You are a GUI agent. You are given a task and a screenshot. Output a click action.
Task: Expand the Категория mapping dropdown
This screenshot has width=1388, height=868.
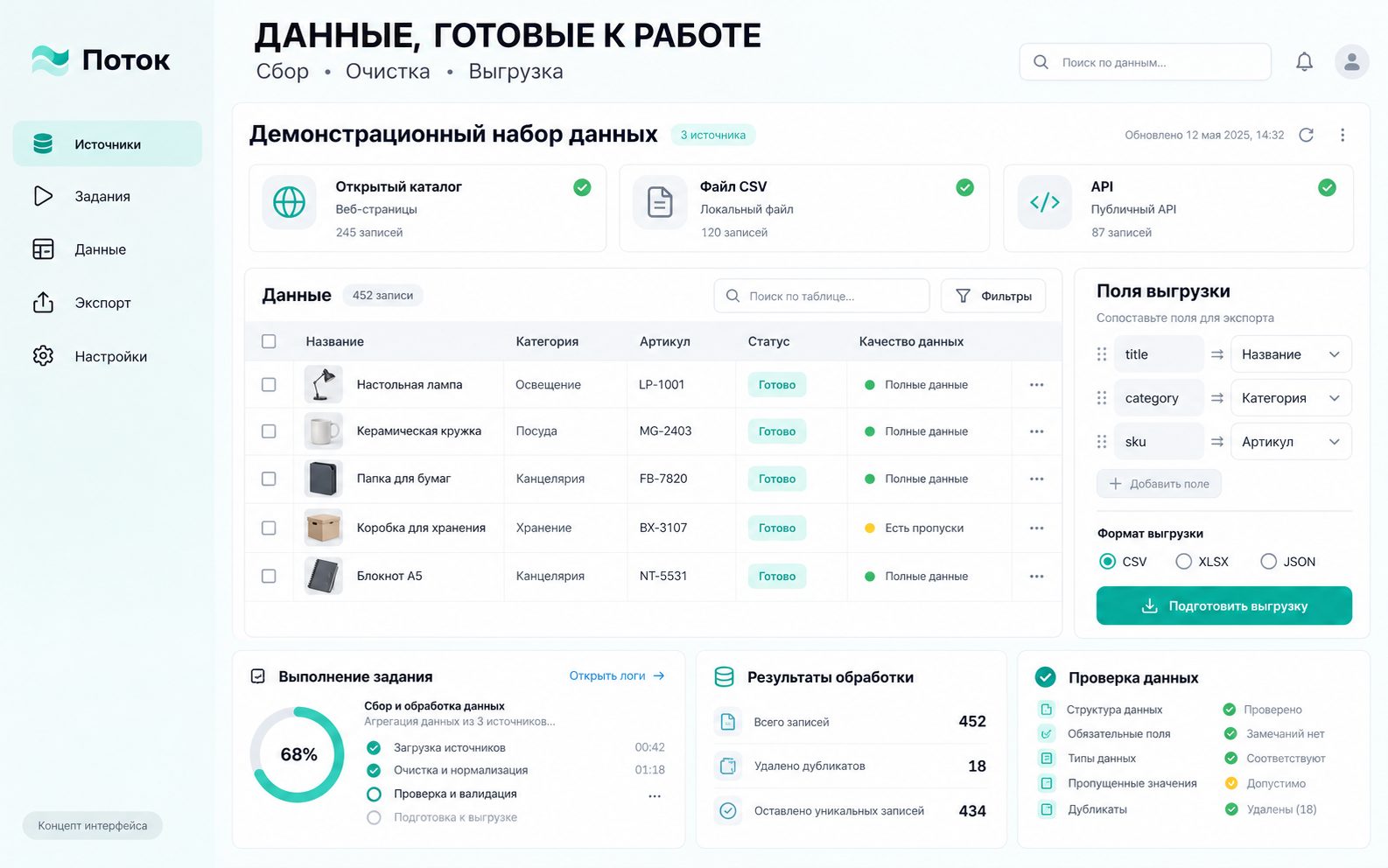[x=1291, y=398]
